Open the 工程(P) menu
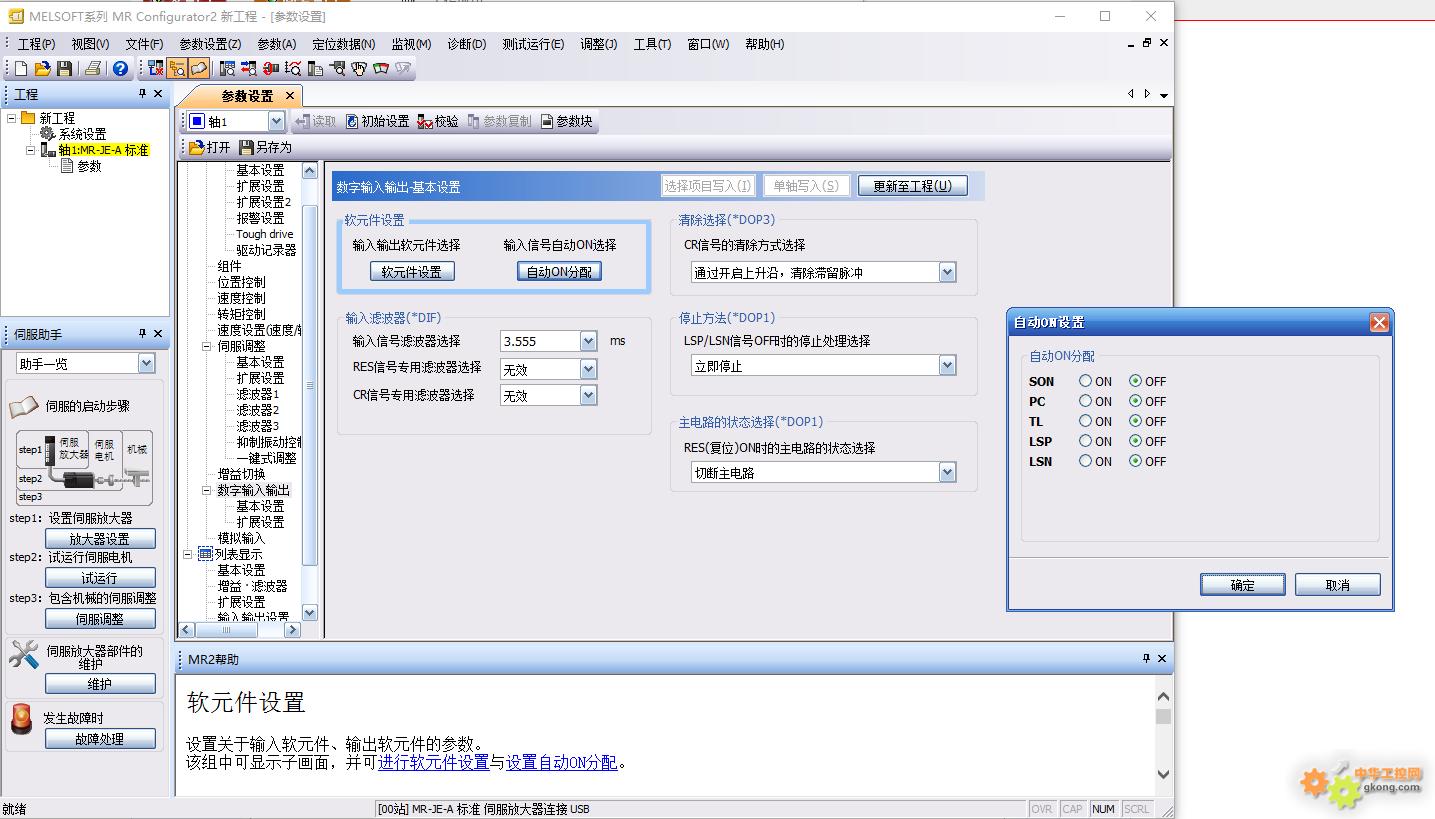 click(37, 44)
